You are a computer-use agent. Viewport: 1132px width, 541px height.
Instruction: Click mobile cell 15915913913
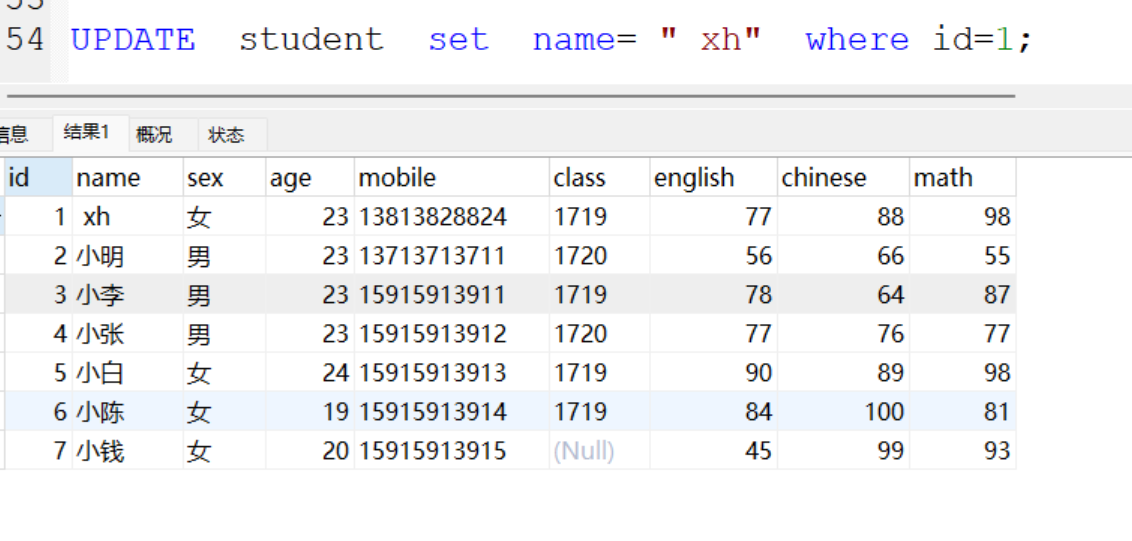click(x=452, y=373)
